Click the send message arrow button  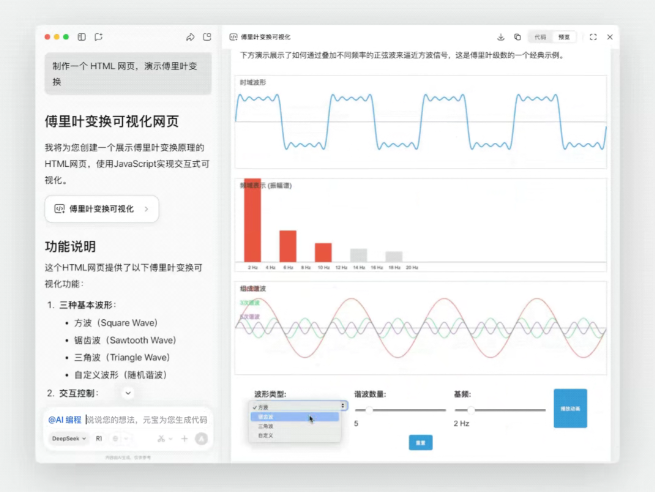pos(201,439)
